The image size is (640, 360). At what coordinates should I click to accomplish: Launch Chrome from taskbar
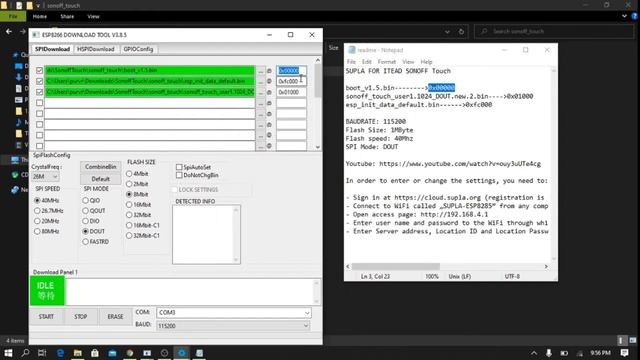click(x=130, y=353)
